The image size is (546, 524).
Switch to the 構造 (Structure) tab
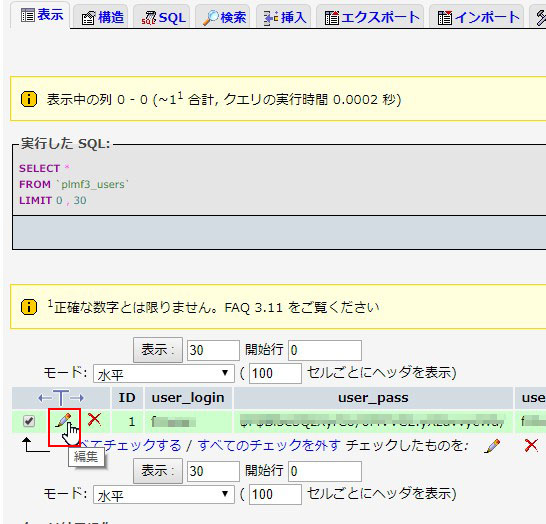[x=102, y=17]
